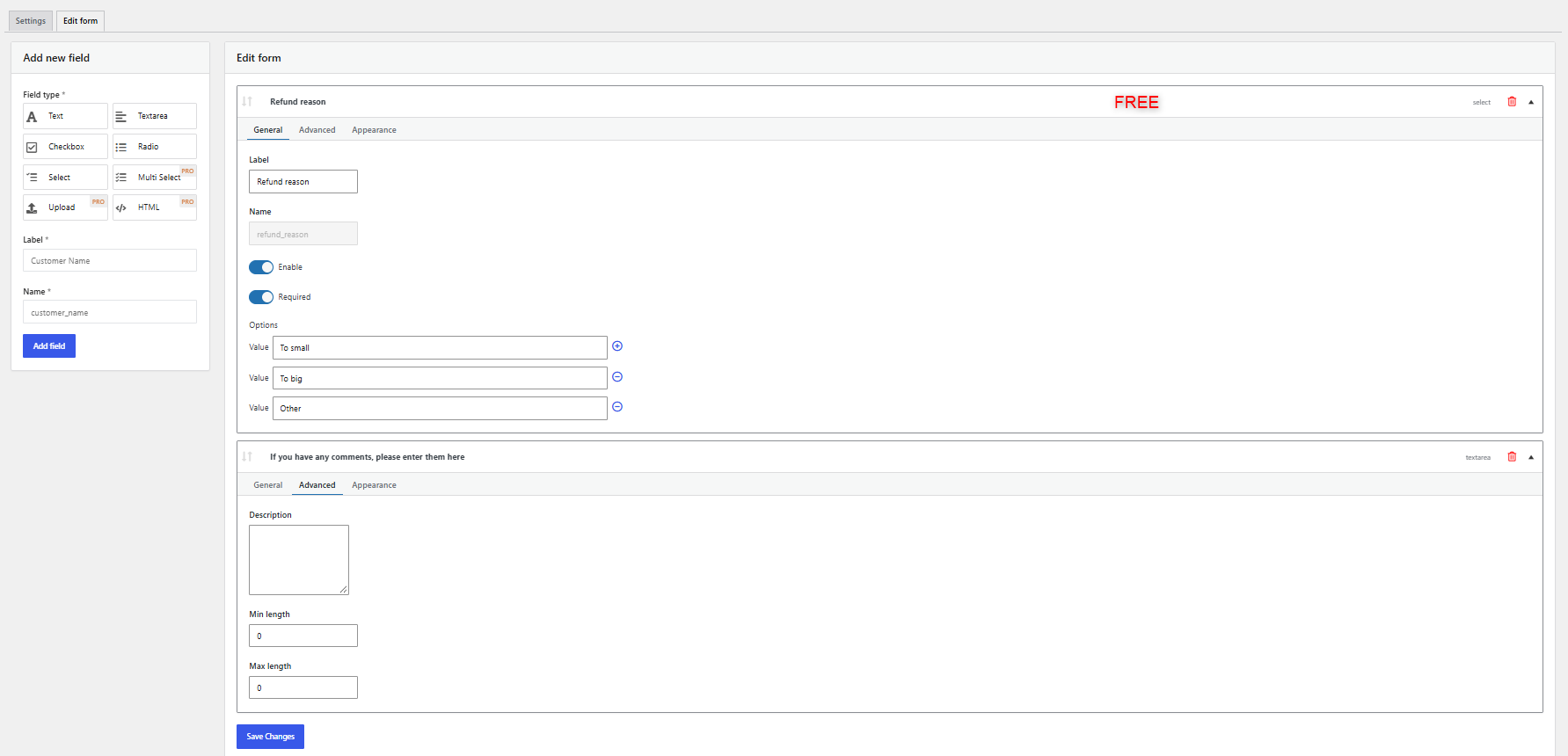Open comments field Advanced tab

point(317,485)
